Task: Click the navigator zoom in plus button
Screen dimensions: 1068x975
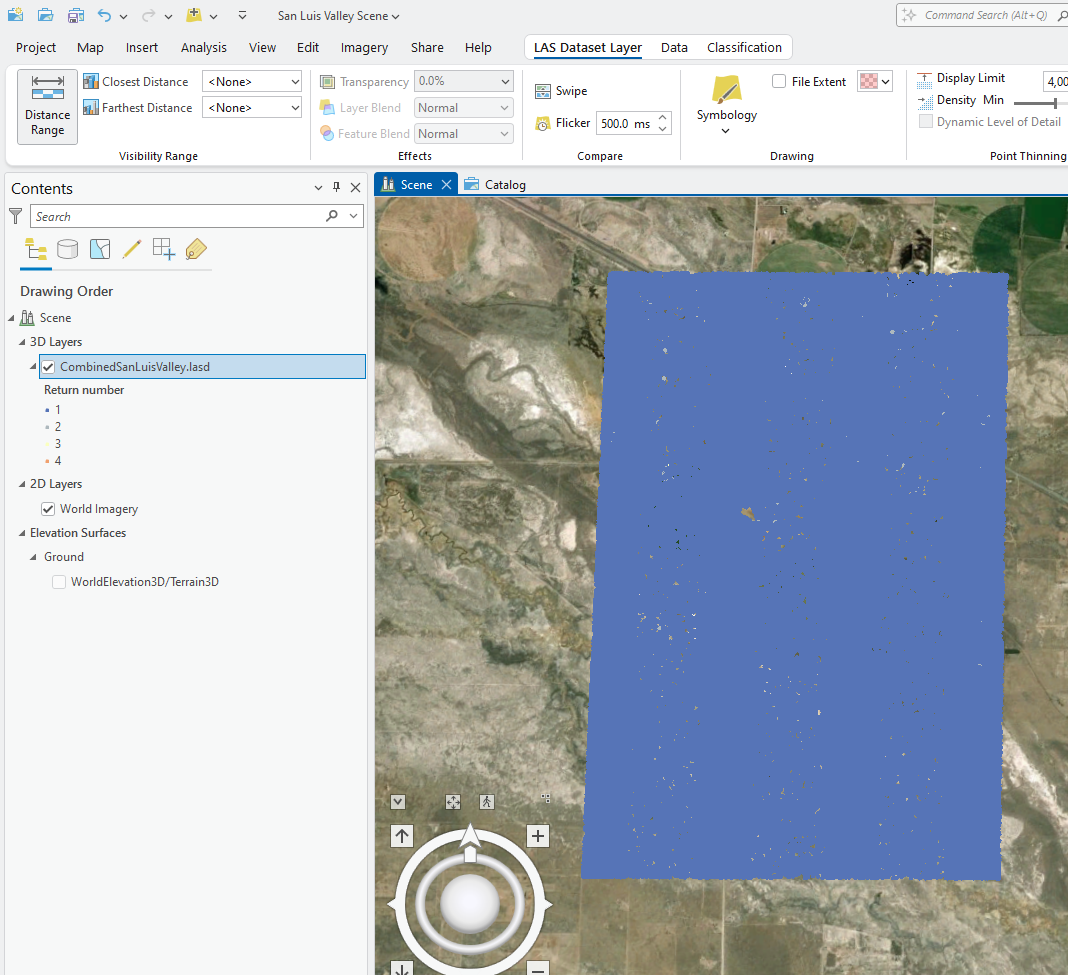Action: tap(538, 837)
